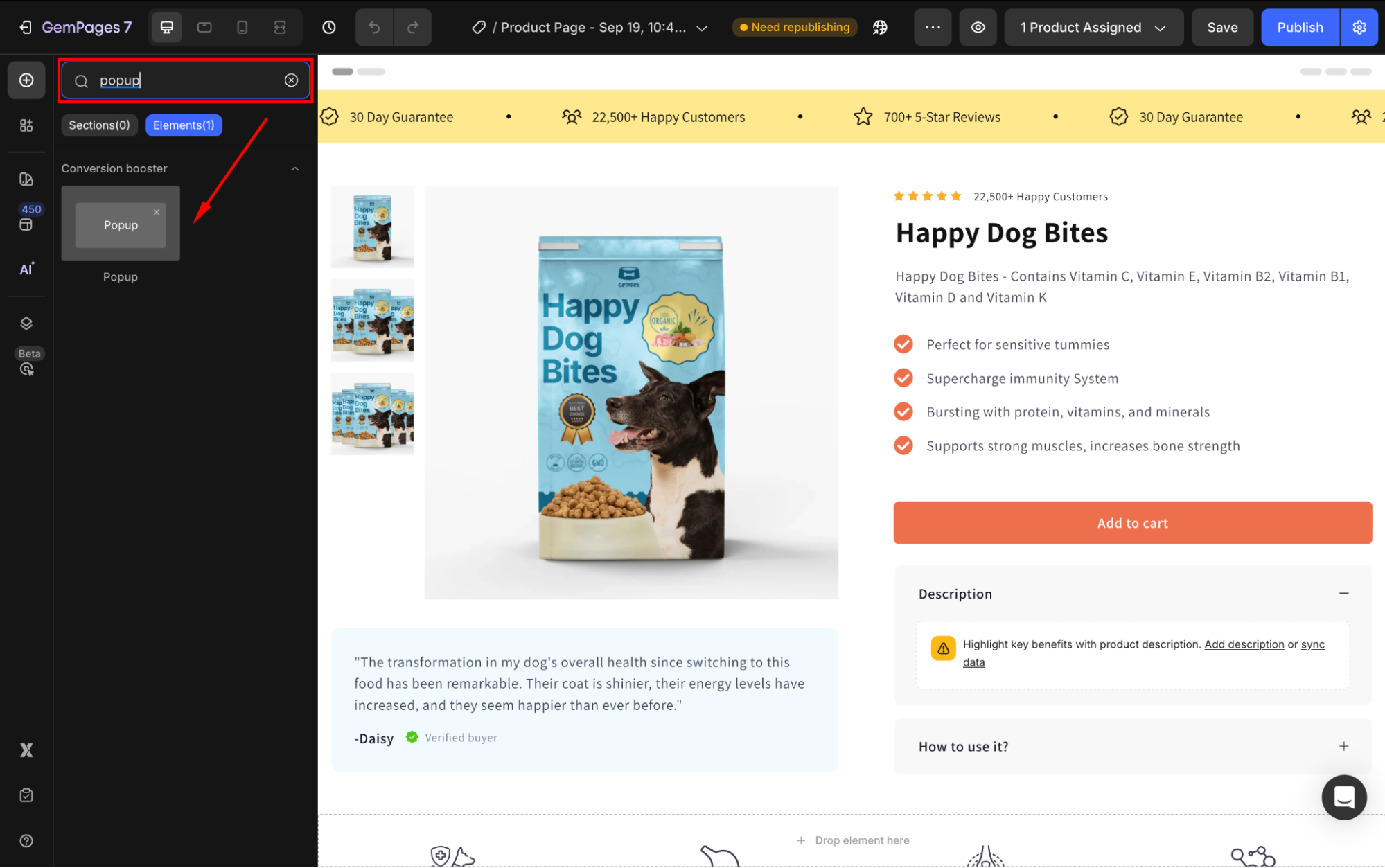Switch to the Sections(0) tab
The image size is (1385, 868).
click(x=99, y=125)
